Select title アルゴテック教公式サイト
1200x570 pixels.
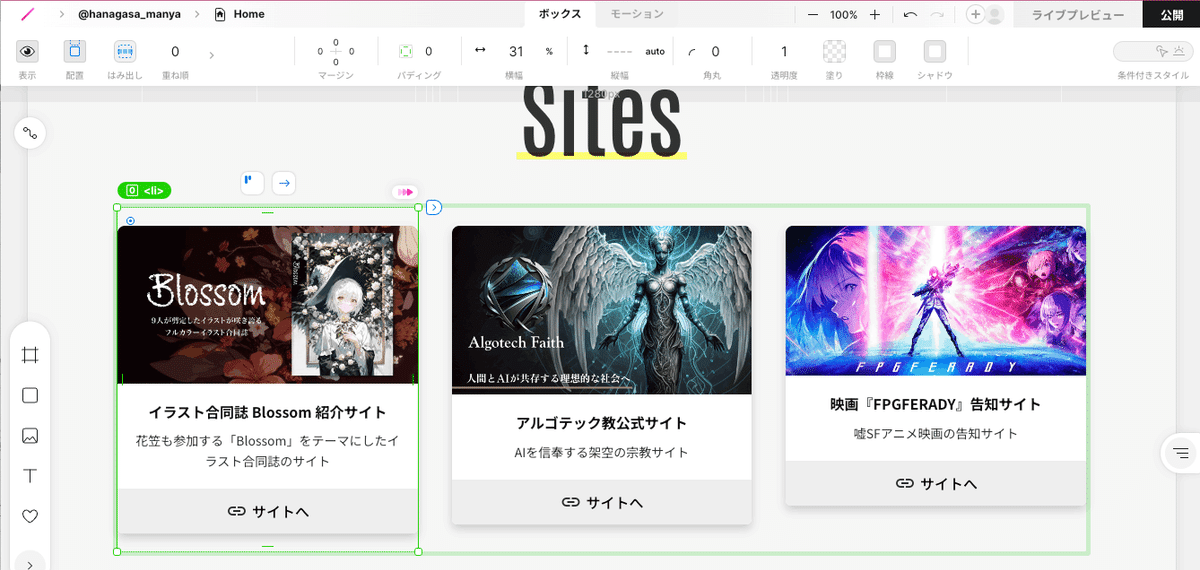click(601, 422)
